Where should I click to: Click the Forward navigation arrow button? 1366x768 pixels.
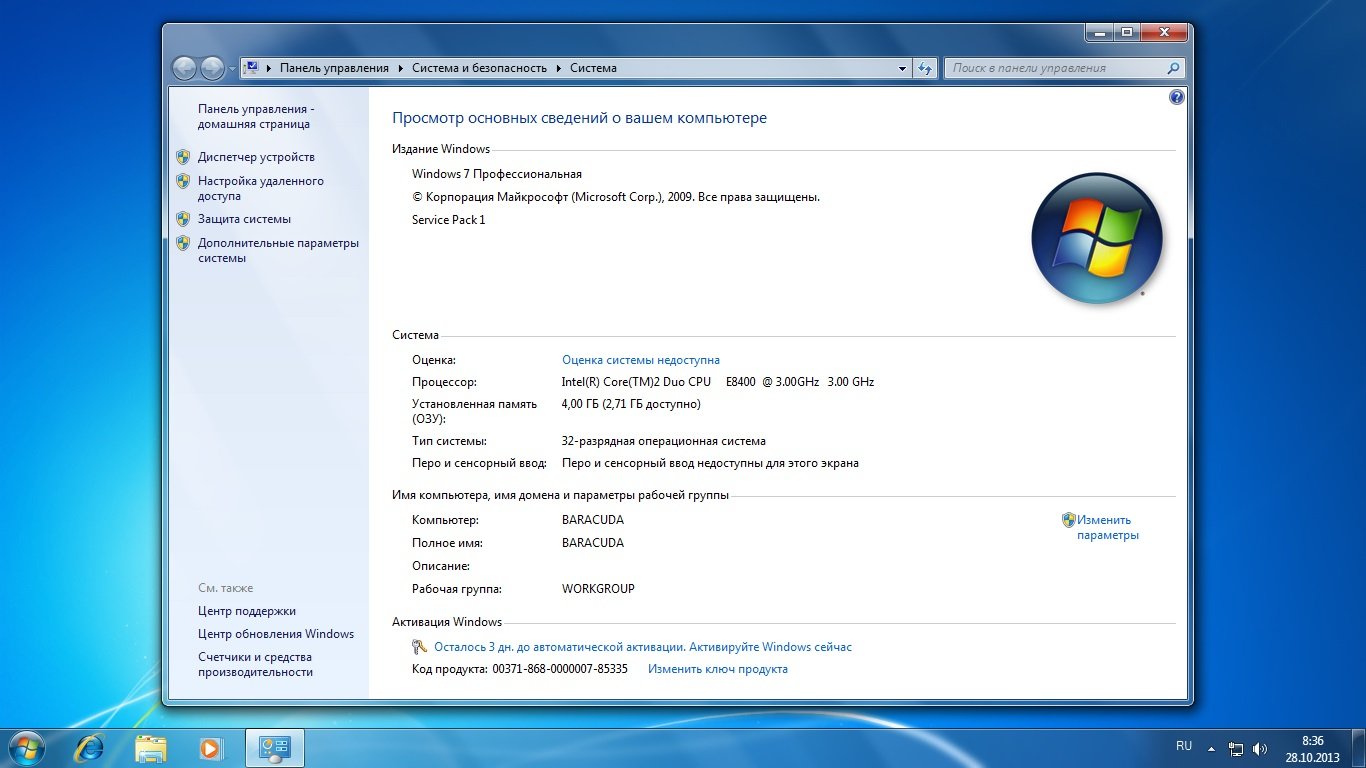pos(212,68)
